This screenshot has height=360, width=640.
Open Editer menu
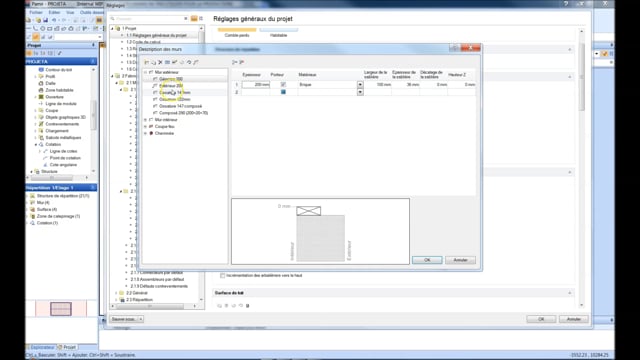click(x=54, y=12)
